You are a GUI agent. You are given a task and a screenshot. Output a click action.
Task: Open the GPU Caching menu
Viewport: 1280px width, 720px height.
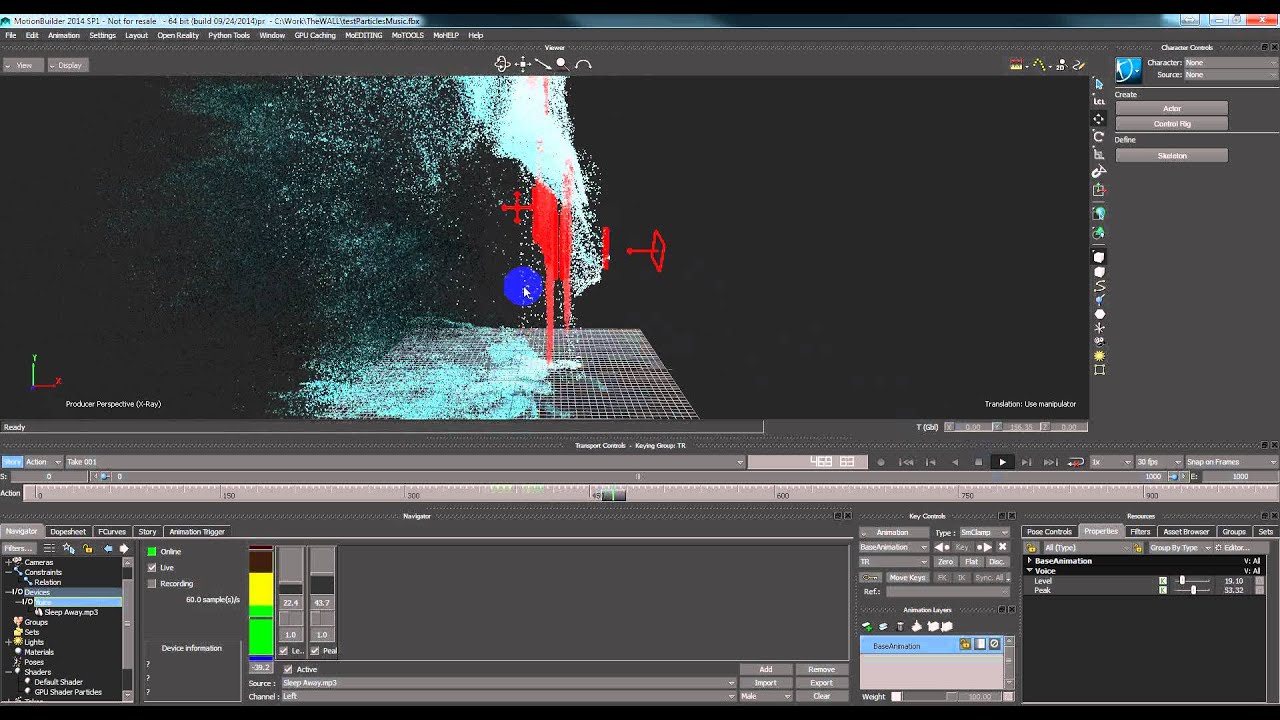(315, 35)
